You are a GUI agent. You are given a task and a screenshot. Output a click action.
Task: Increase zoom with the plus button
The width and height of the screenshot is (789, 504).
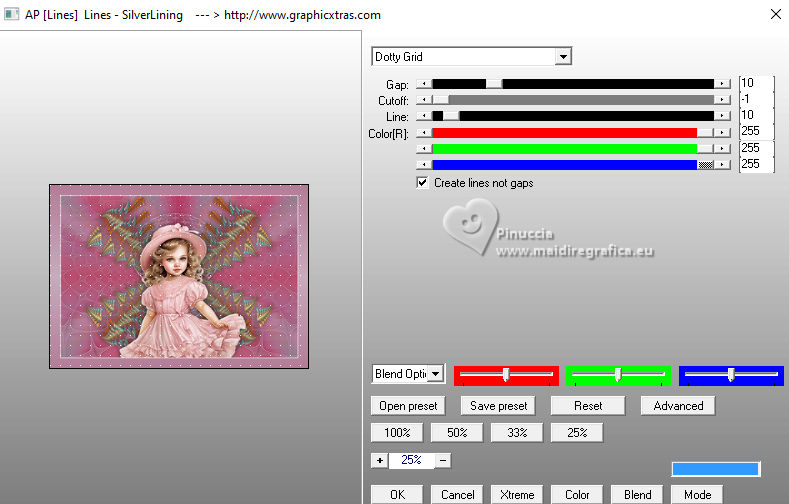pyautogui.click(x=380, y=460)
